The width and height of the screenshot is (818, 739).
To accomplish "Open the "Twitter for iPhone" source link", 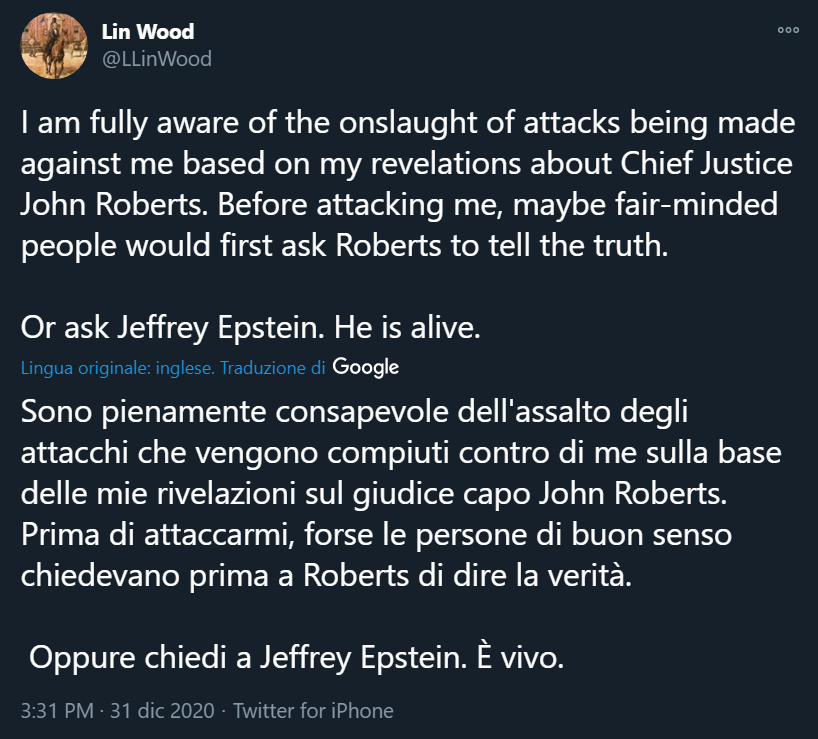I will coord(313,711).
